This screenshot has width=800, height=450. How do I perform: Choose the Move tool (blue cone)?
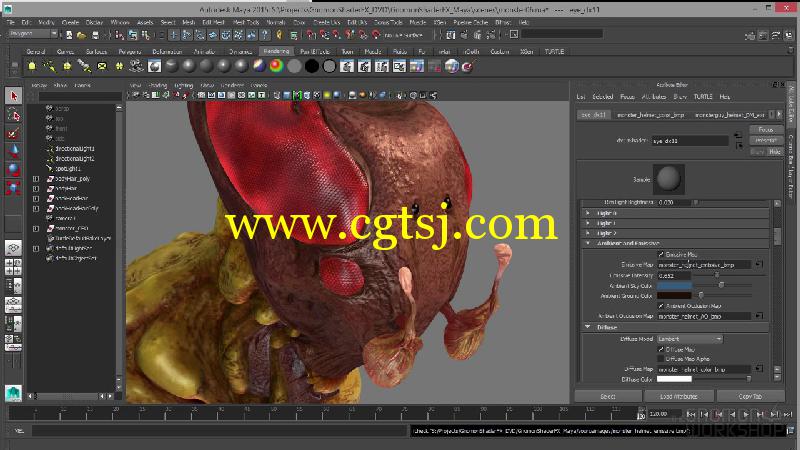(x=13, y=152)
